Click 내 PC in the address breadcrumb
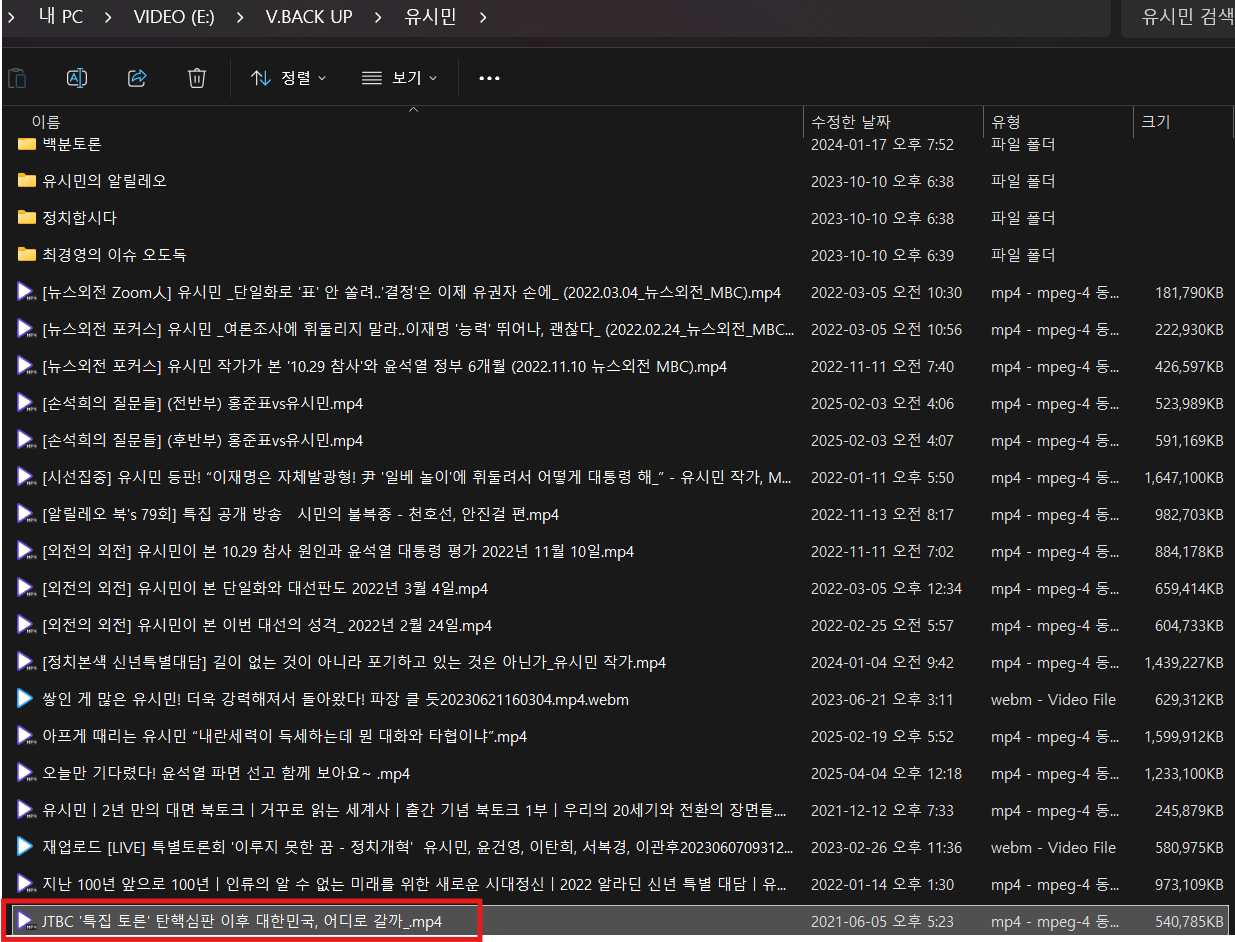The height and width of the screenshot is (942, 1235). (61, 17)
